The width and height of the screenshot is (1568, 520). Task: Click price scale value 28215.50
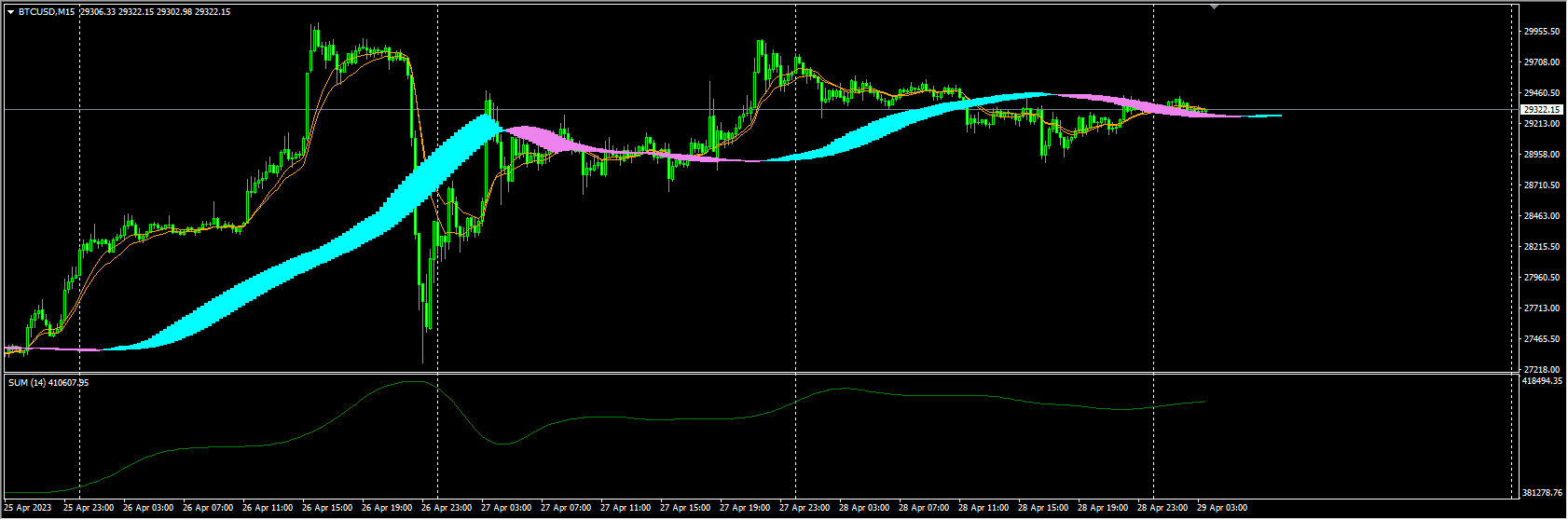coord(1542,246)
